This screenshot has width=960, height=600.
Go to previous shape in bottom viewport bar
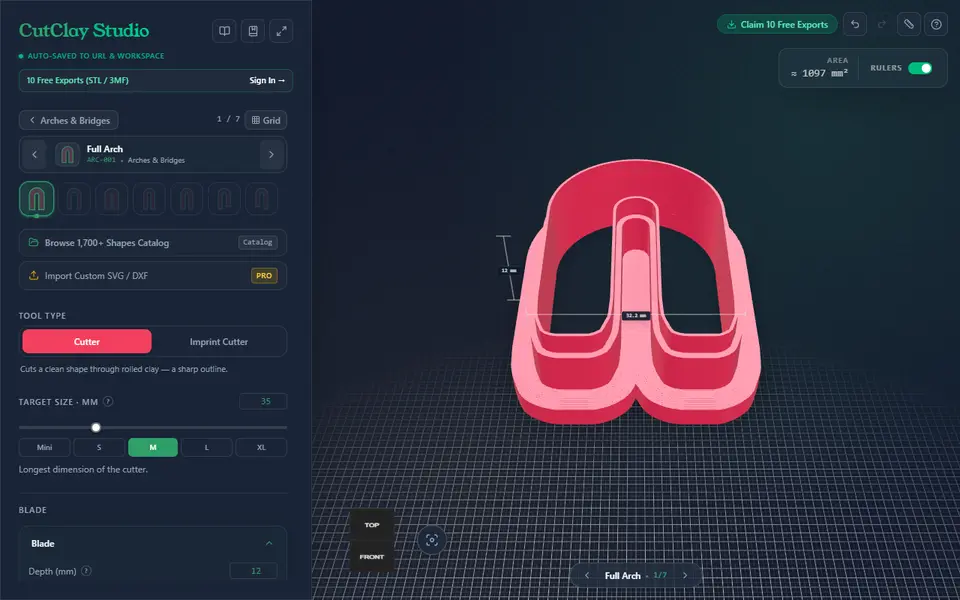pyautogui.click(x=587, y=576)
